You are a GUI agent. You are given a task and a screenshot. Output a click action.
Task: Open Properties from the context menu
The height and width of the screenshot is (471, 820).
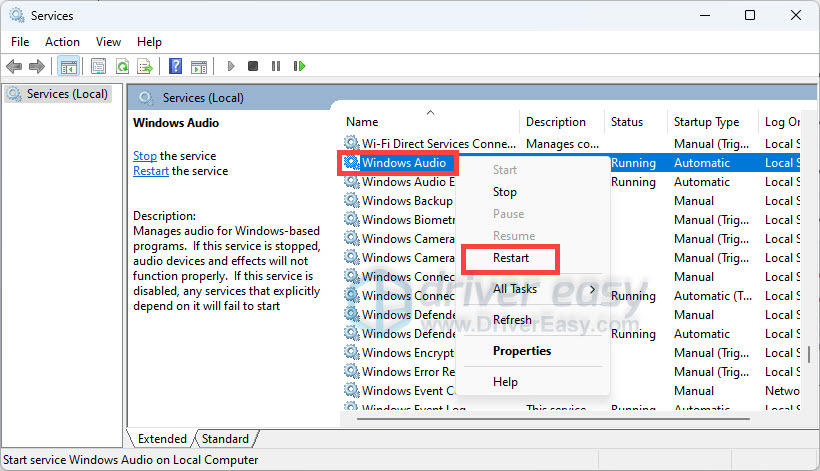pos(522,351)
